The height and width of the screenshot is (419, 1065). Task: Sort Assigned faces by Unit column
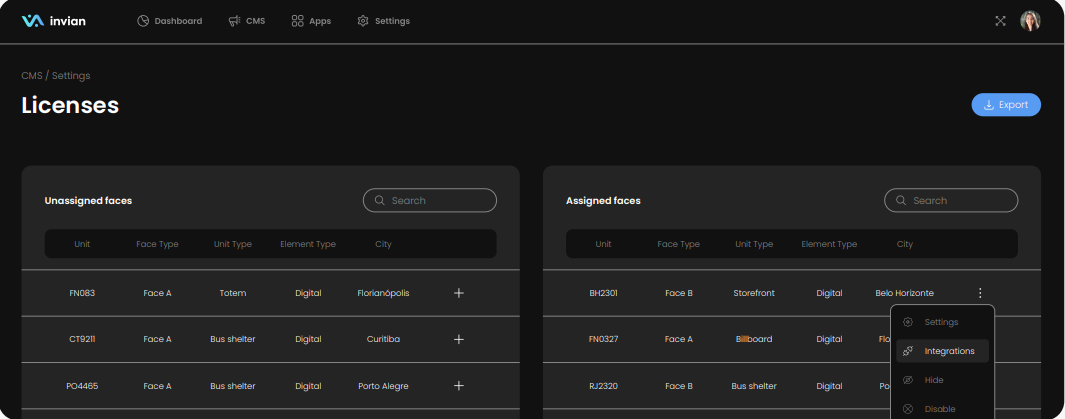click(x=603, y=244)
